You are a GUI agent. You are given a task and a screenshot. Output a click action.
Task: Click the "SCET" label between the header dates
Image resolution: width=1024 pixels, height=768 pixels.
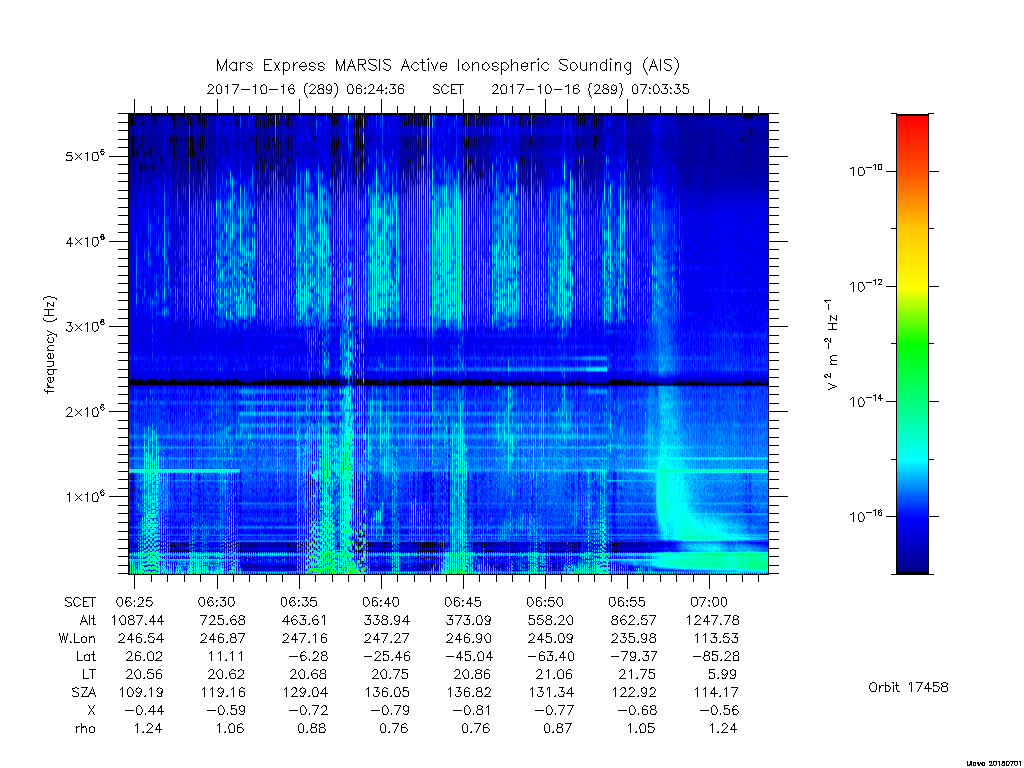(448, 89)
